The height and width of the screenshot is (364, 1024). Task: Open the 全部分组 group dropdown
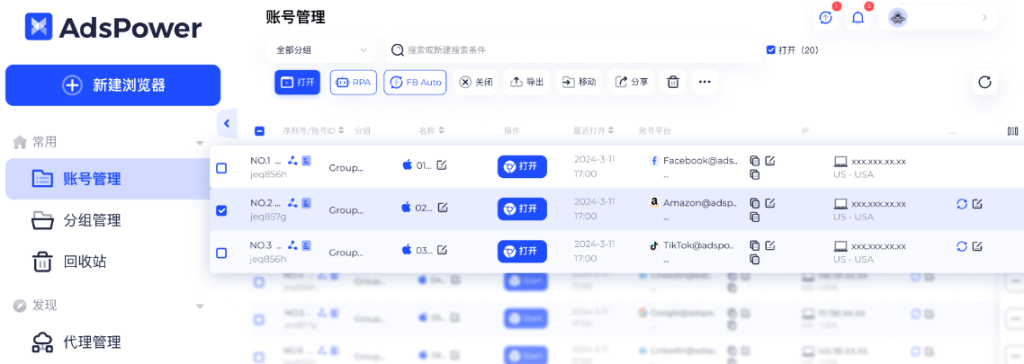(x=321, y=50)
